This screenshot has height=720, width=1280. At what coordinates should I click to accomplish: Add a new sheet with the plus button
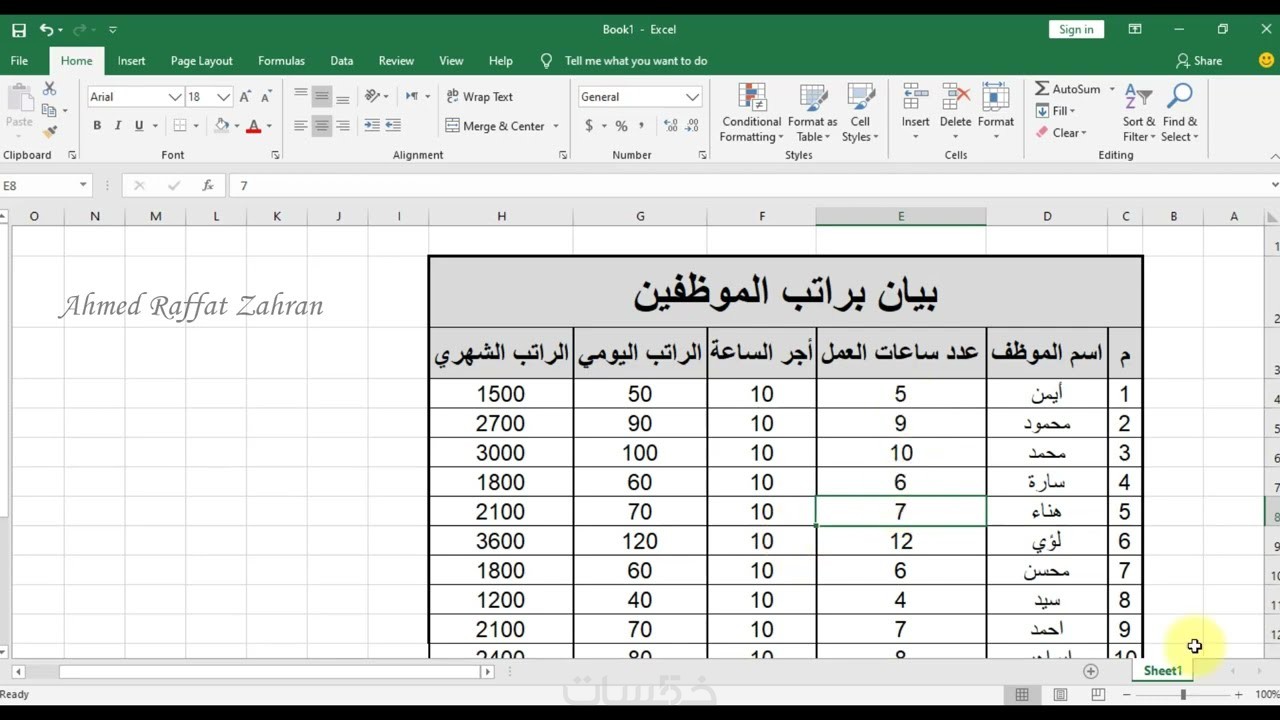pyautogui.click(x=1090, y=671)
